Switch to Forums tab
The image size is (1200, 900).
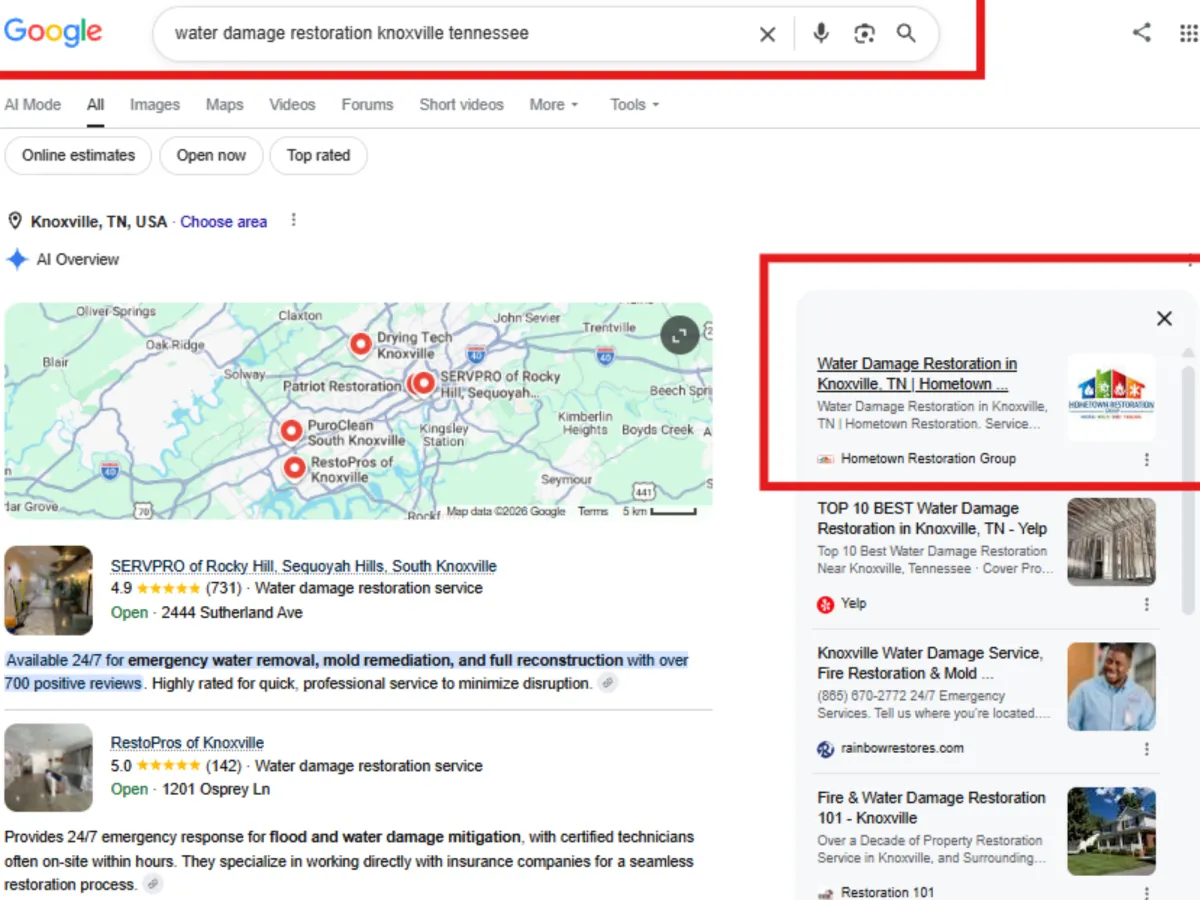pyautogui.click(x=367, y=104)
